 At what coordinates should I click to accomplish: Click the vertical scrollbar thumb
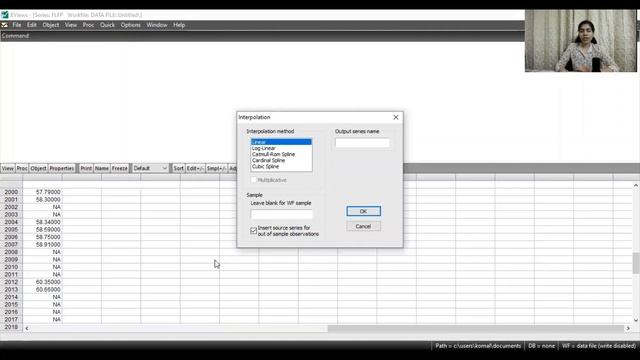tap(636, 263)
